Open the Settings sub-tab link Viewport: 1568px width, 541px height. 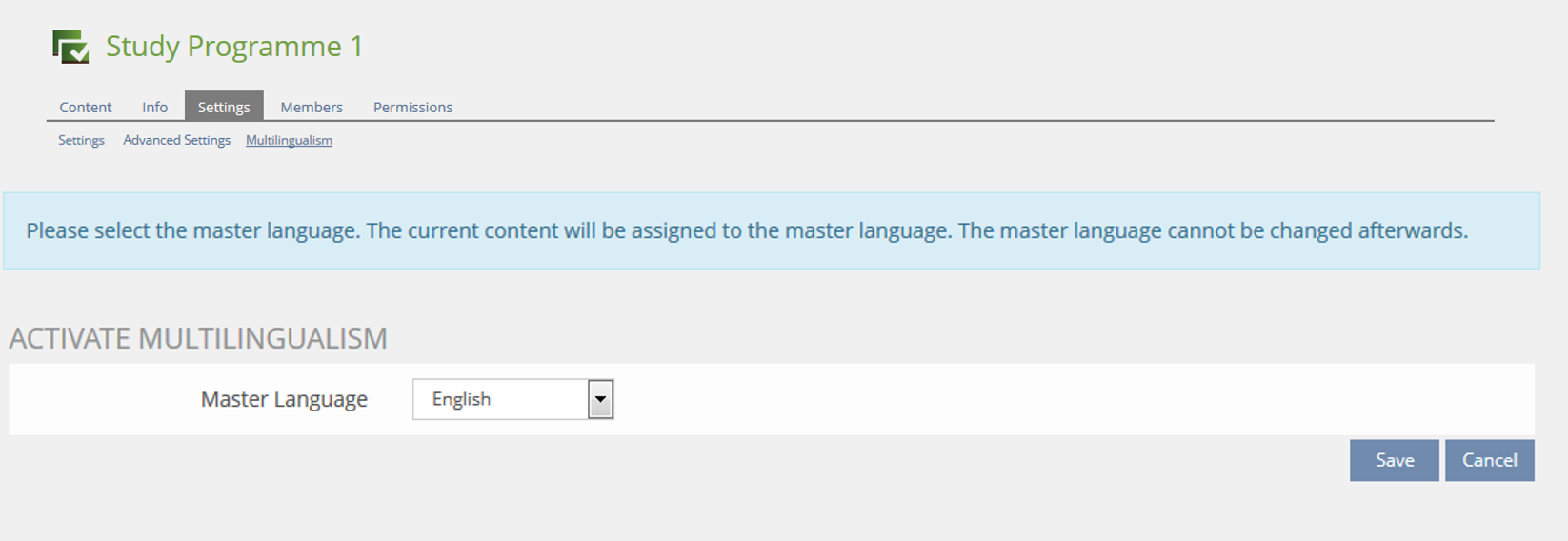coord(81,140)
